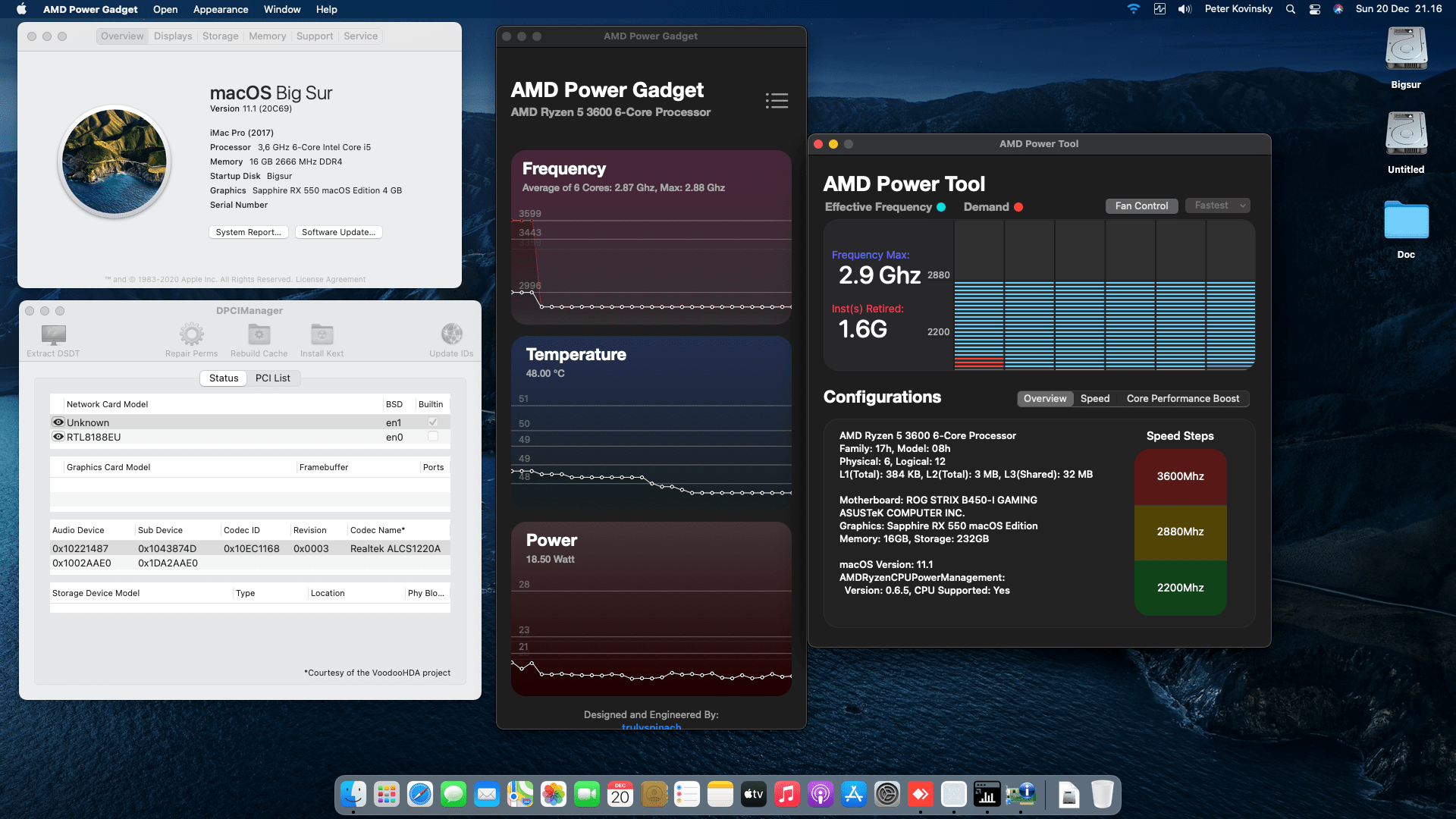Open the DPCIManager dock icon
1456x819 pixels.
pos(1021,794)
